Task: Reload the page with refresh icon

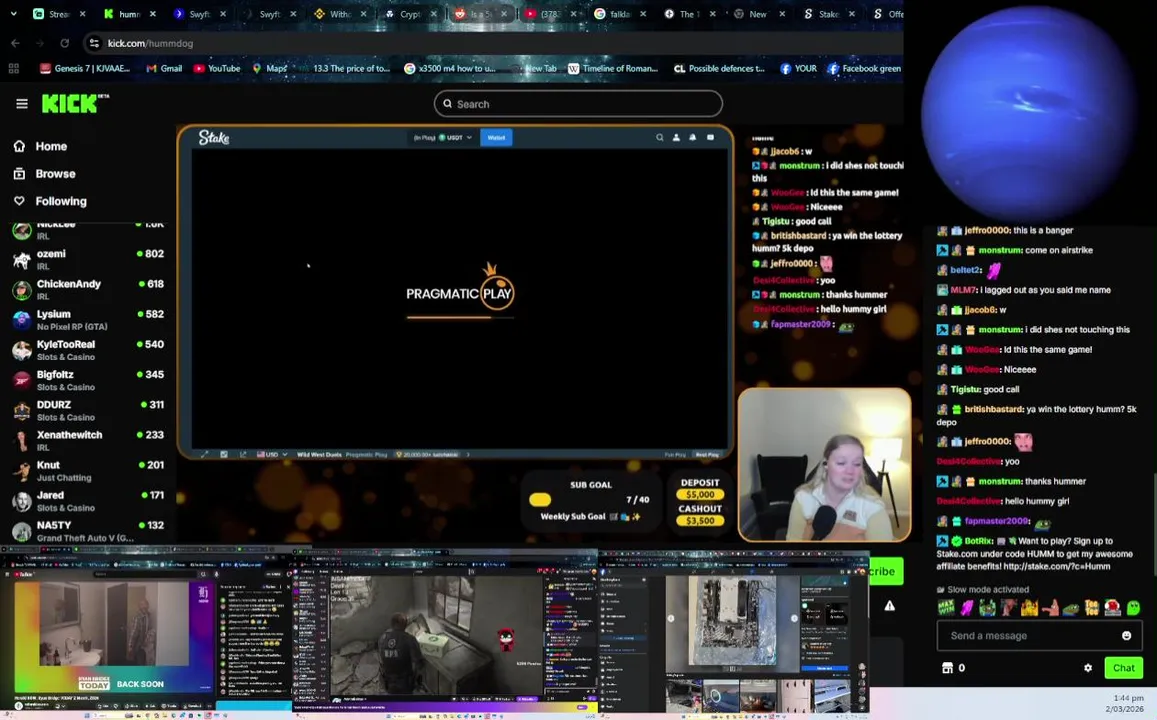Action: pos(64,44)
